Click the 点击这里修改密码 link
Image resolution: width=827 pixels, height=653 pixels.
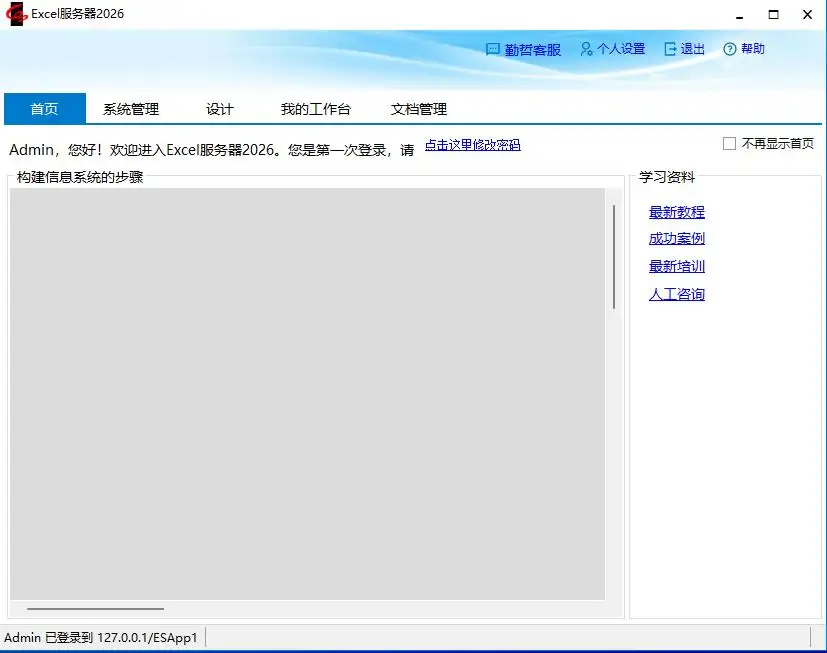[x=473, y=145]
